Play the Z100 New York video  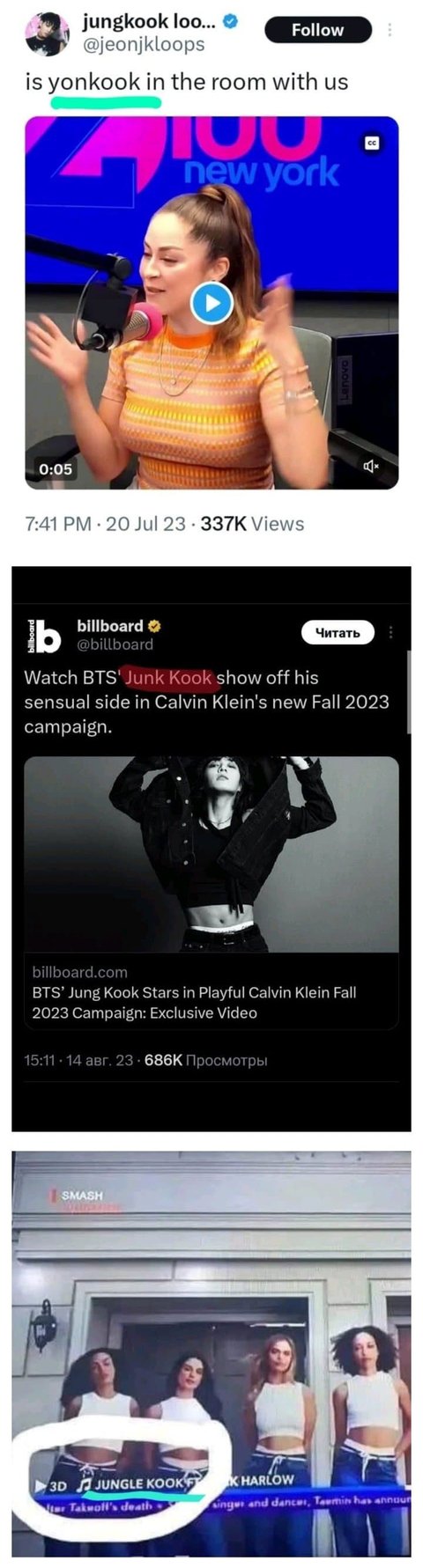click(211, 303)
